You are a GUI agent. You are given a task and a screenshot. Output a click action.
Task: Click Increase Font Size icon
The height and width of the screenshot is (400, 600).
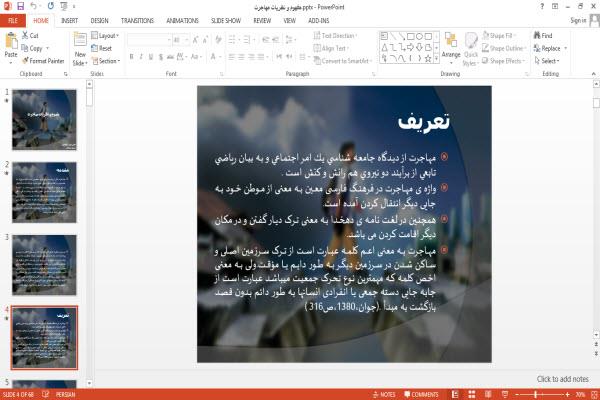[196, 39]
